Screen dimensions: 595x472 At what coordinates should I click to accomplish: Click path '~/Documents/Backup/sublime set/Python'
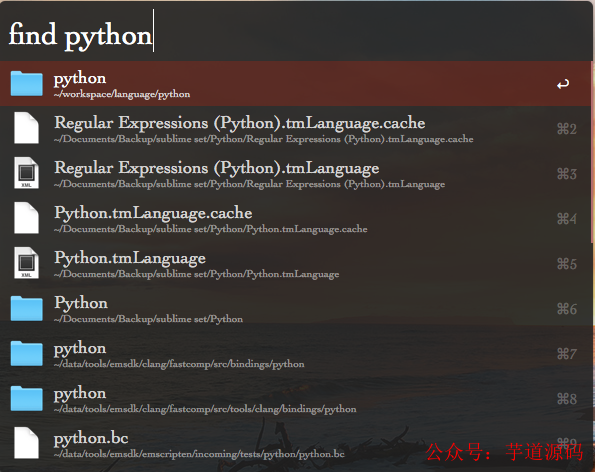(x=148, y=319)
